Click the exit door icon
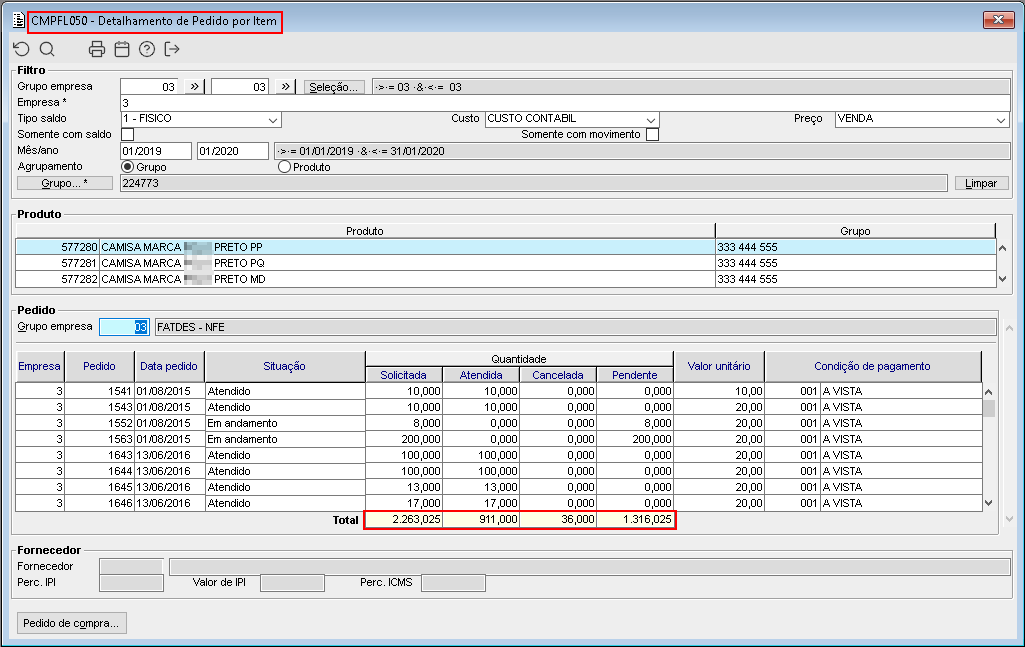Screen dimensions: 1025x647 (172, 49)
